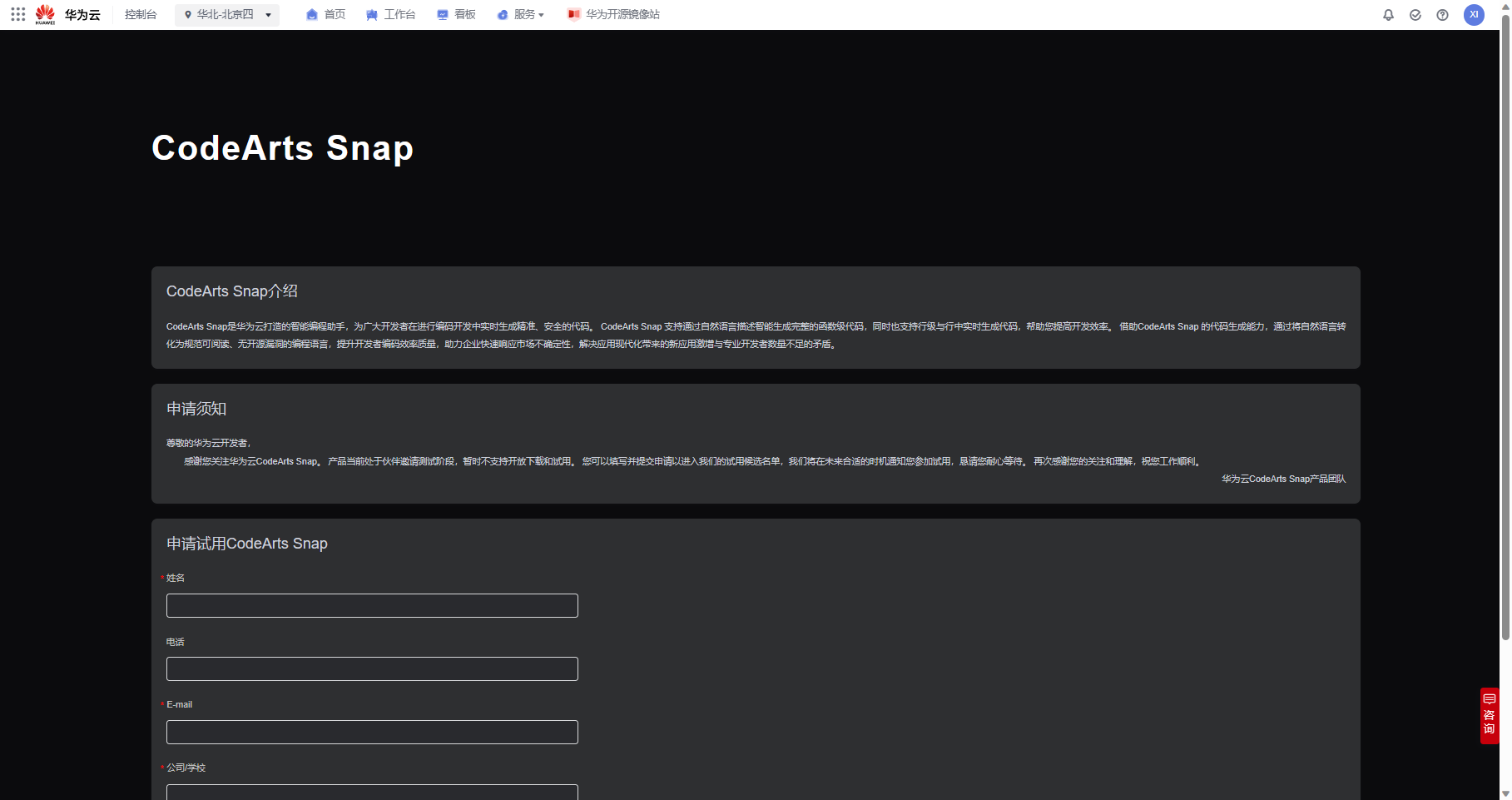The width and height of the screenshot is (1512, 800).
Task: Focus the 电话 phone input field
Action: click(372, 668)
